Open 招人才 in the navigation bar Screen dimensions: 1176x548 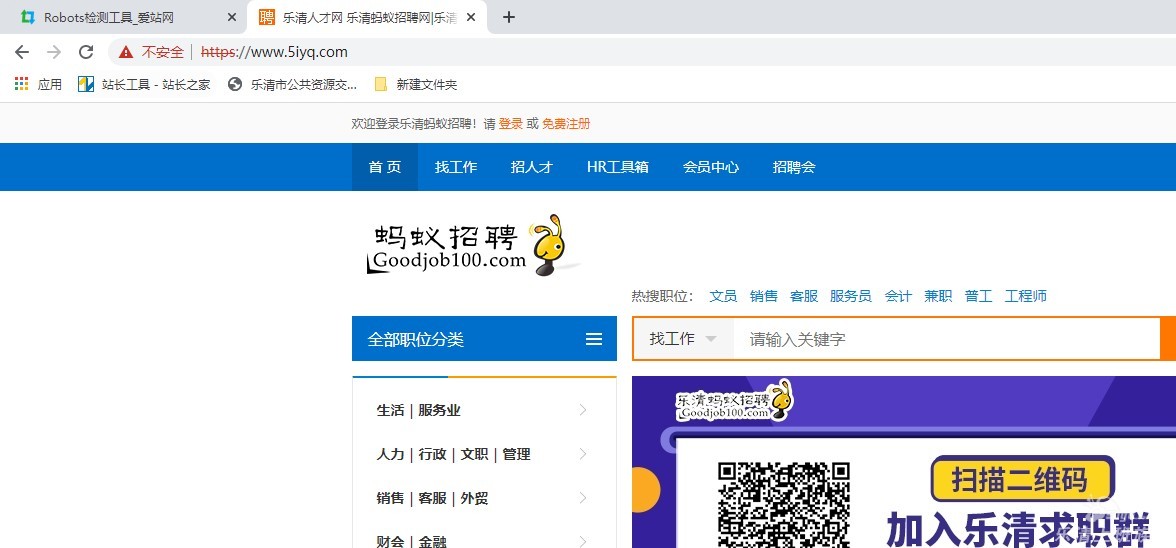[531, 167]
